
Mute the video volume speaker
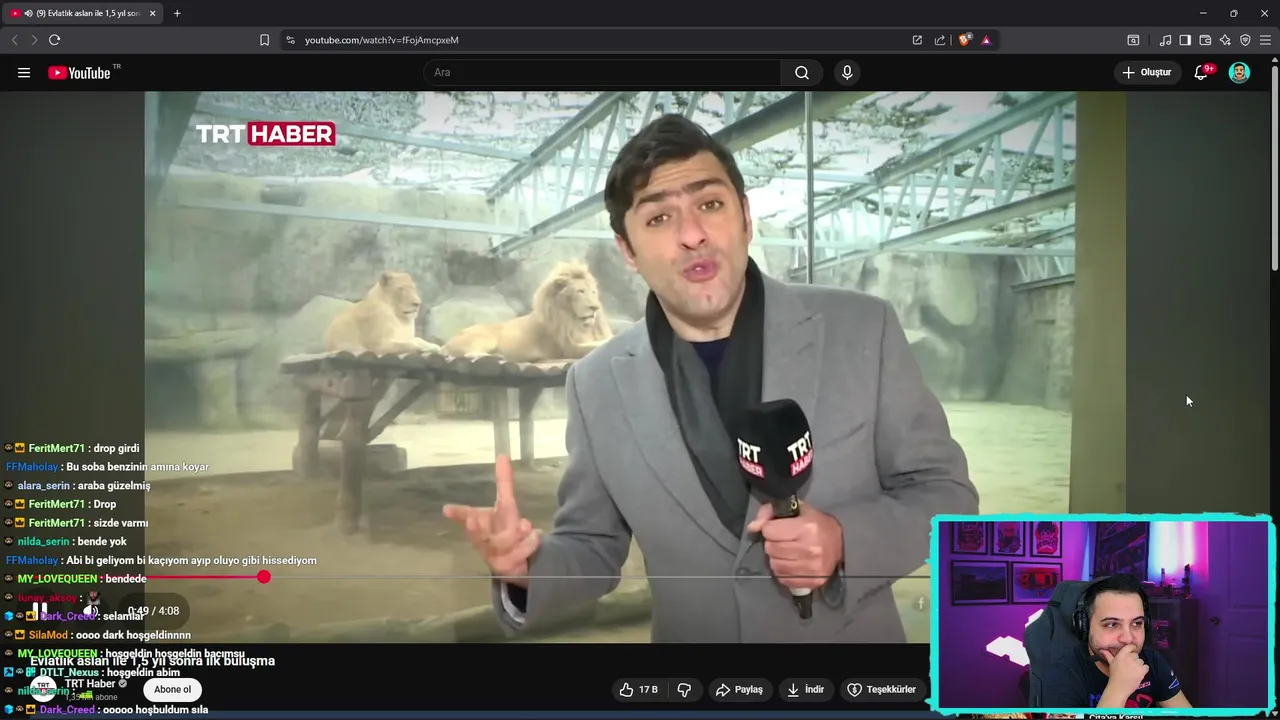90,610
